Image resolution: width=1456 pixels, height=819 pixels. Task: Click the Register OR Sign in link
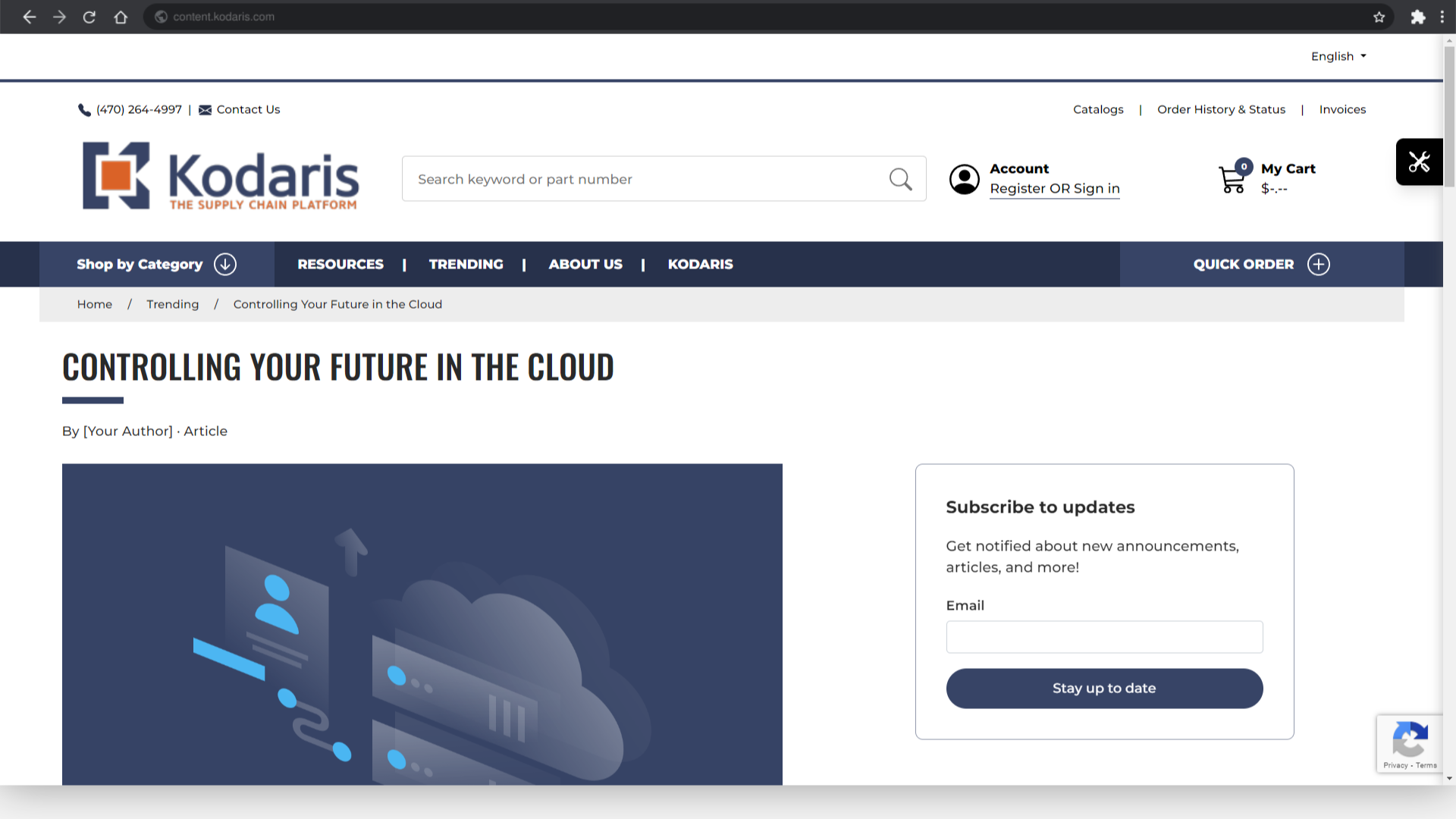[x=1054, y=189]
